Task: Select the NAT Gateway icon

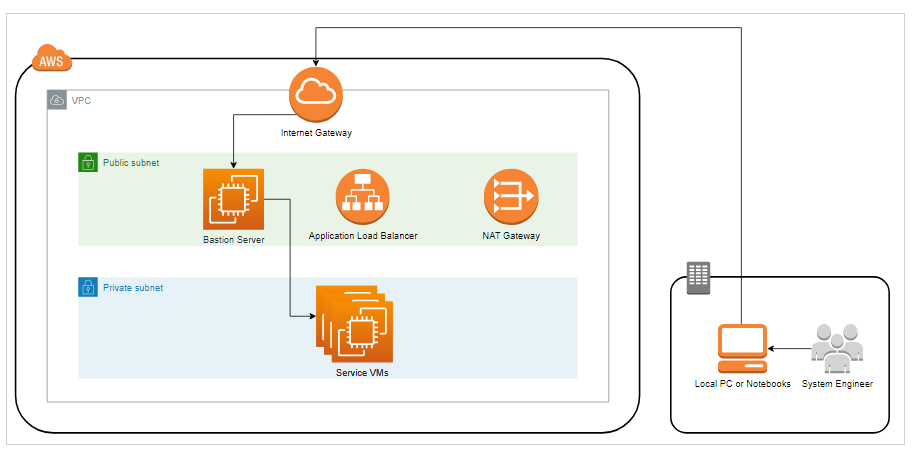Action: 510,196
